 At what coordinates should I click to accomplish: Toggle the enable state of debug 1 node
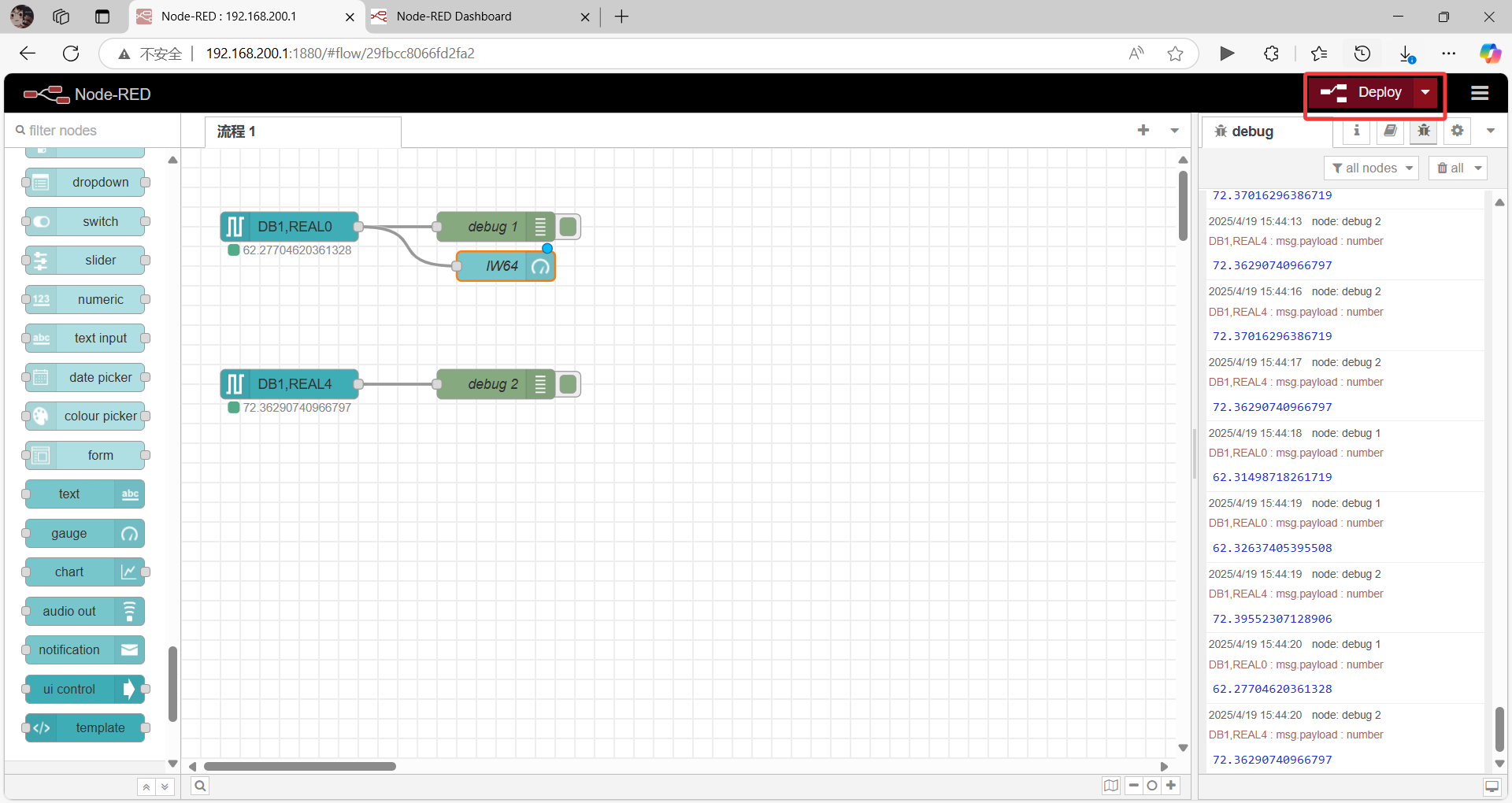tap(568, 226)
